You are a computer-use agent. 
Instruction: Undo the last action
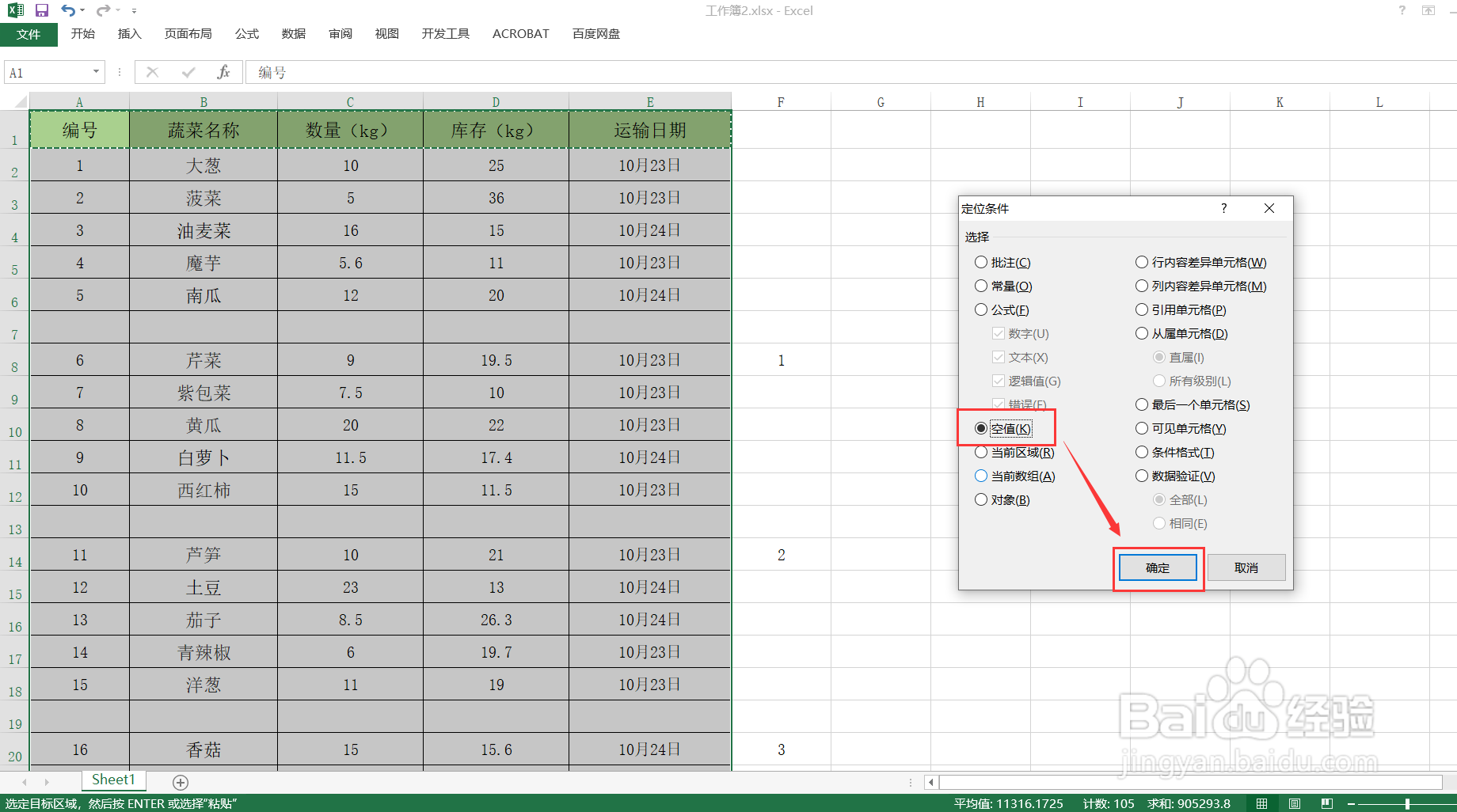pos(68,10)
